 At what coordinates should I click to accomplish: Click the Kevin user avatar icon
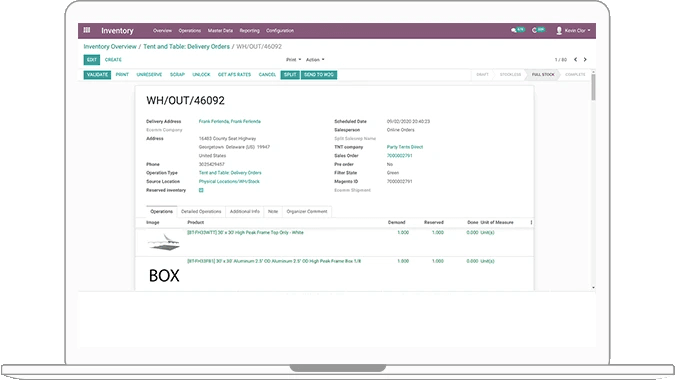point(559,31)
